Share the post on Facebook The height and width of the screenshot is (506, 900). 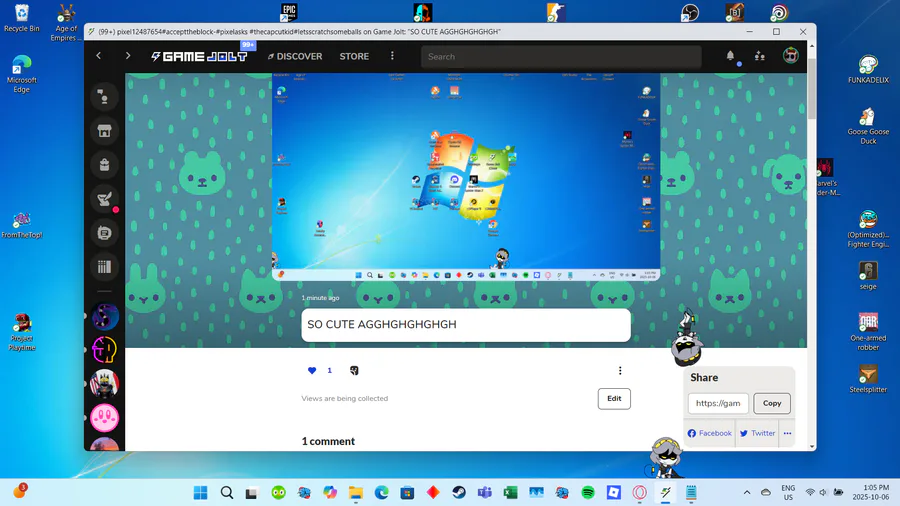click(709, 433)
